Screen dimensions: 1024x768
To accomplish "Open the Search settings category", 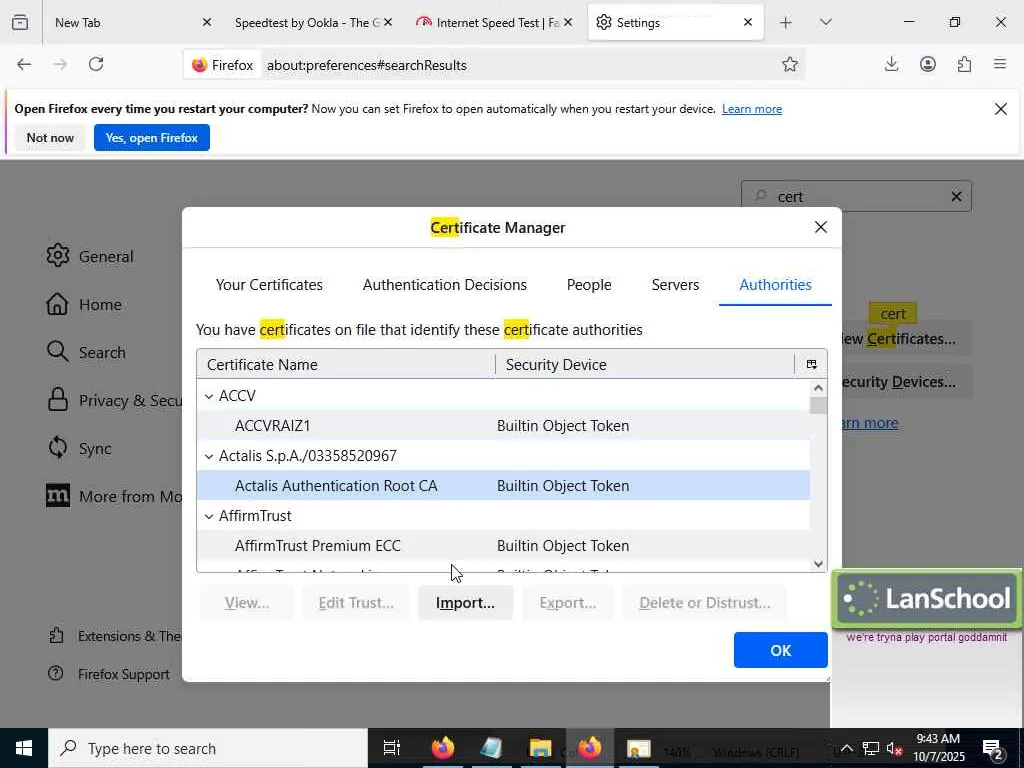I will 86,353.
